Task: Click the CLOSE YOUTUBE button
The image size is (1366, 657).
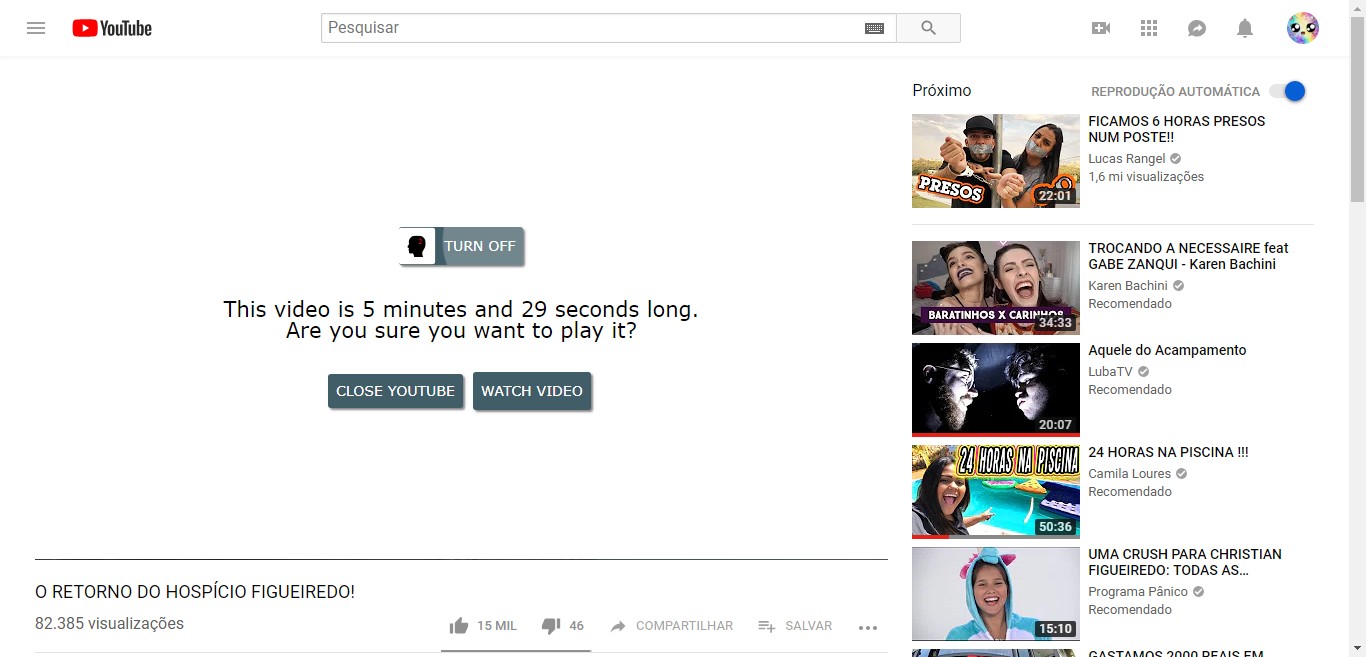Action: pyautogui.click(x=395, y=391)
